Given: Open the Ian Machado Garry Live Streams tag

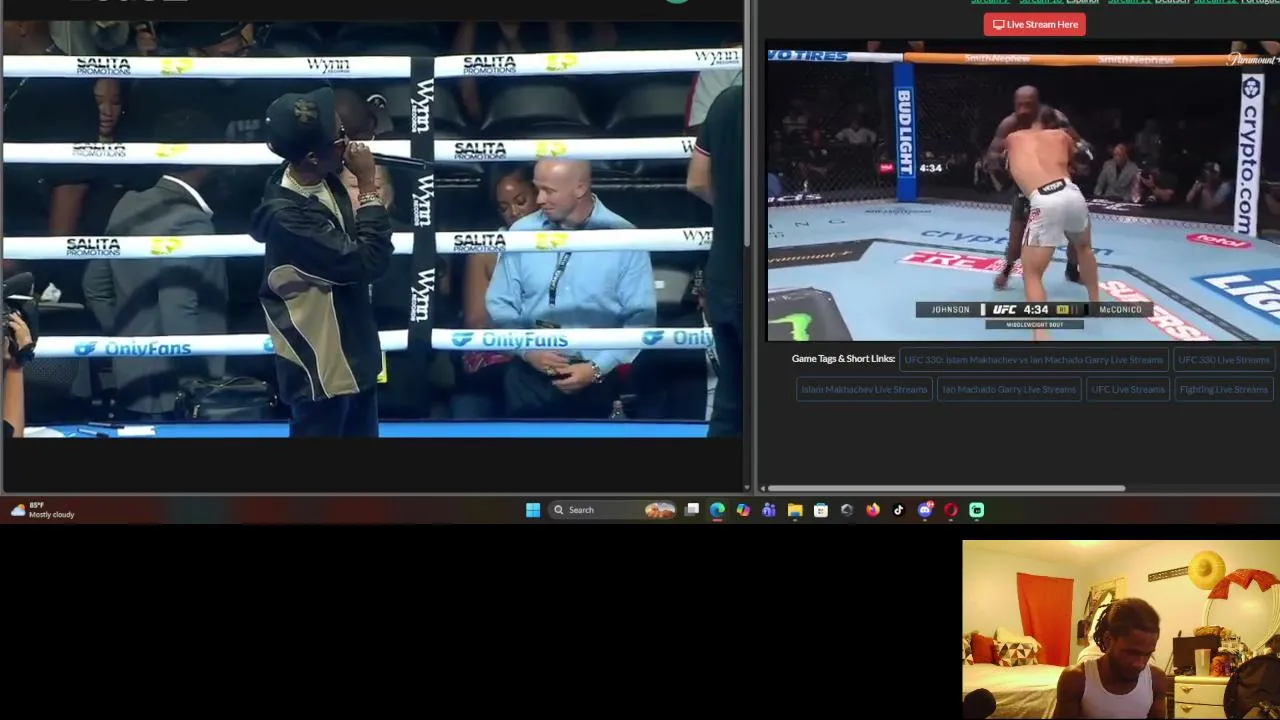Looking at the screenshot, I should coord(1009,389).
